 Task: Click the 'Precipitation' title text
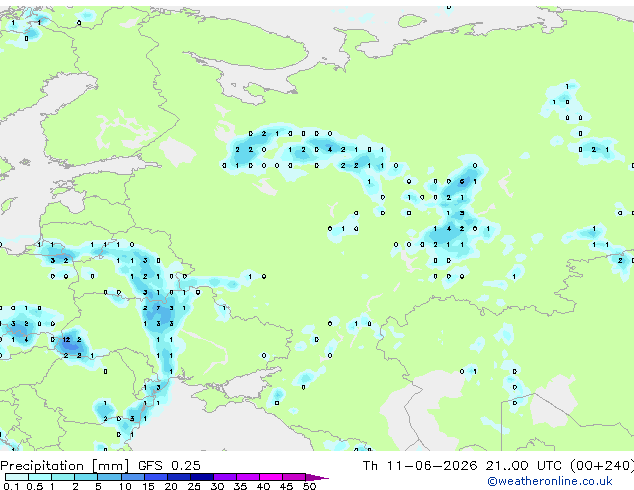click(42, 466)
